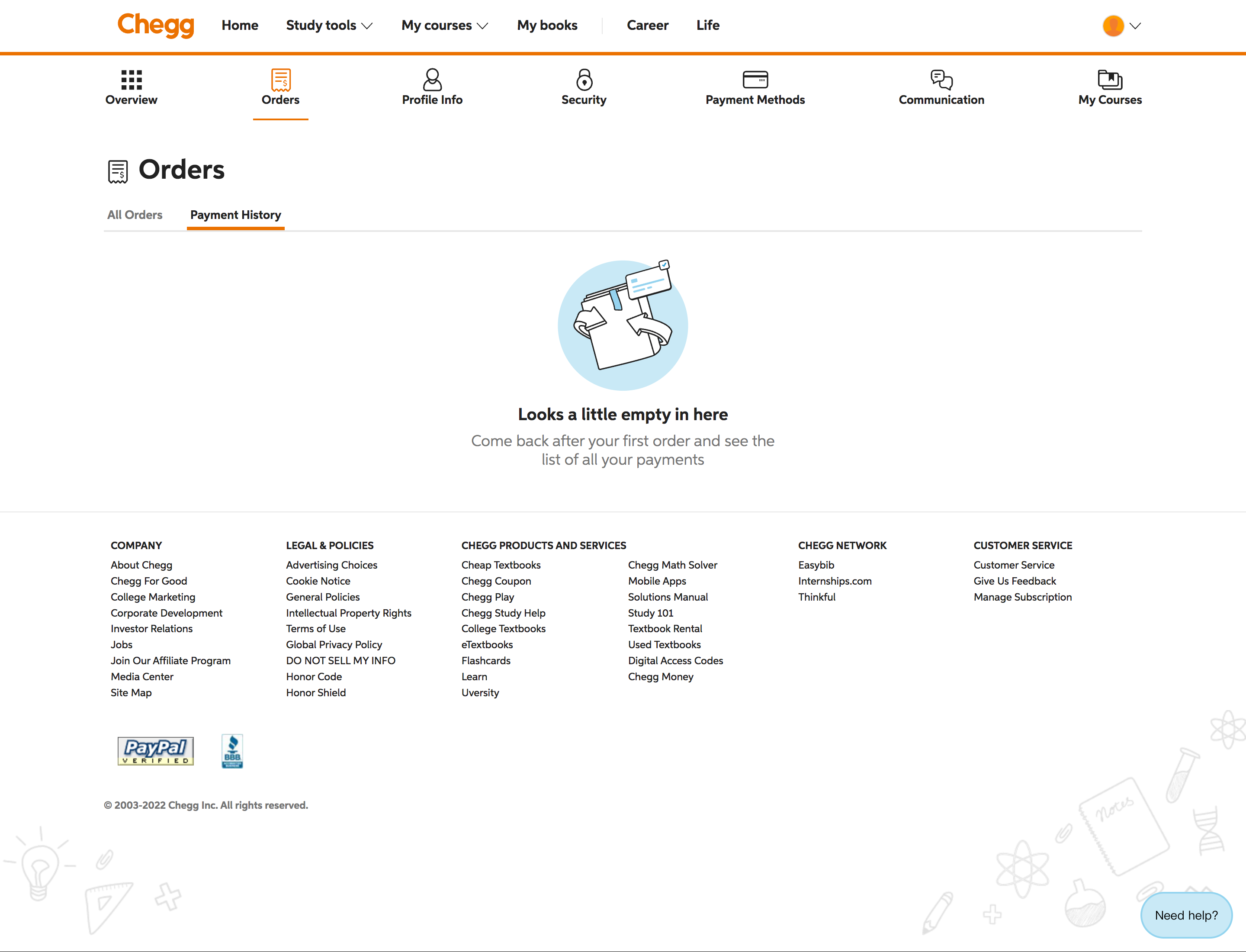Open the Give Us Feedback link

[1015, 581]
